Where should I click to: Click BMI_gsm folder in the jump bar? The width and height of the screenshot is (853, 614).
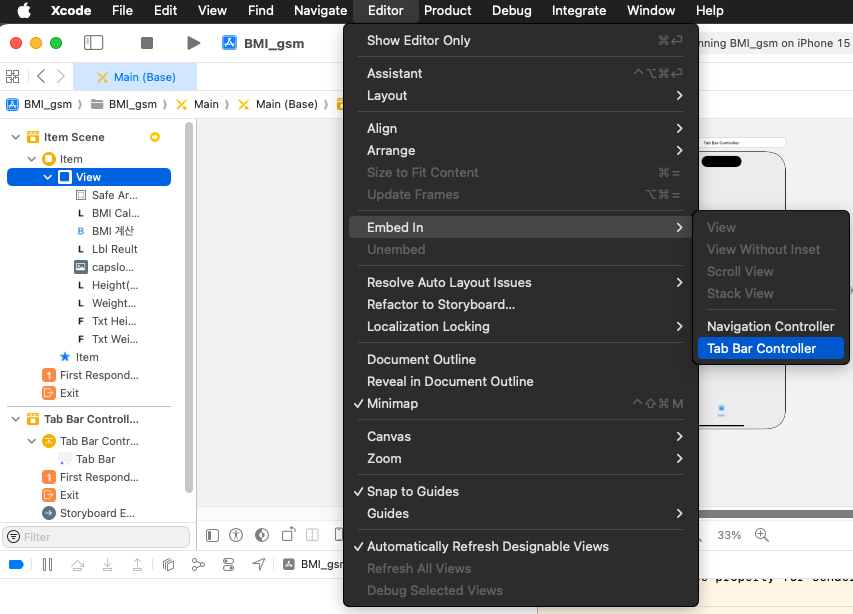point(124,104)
